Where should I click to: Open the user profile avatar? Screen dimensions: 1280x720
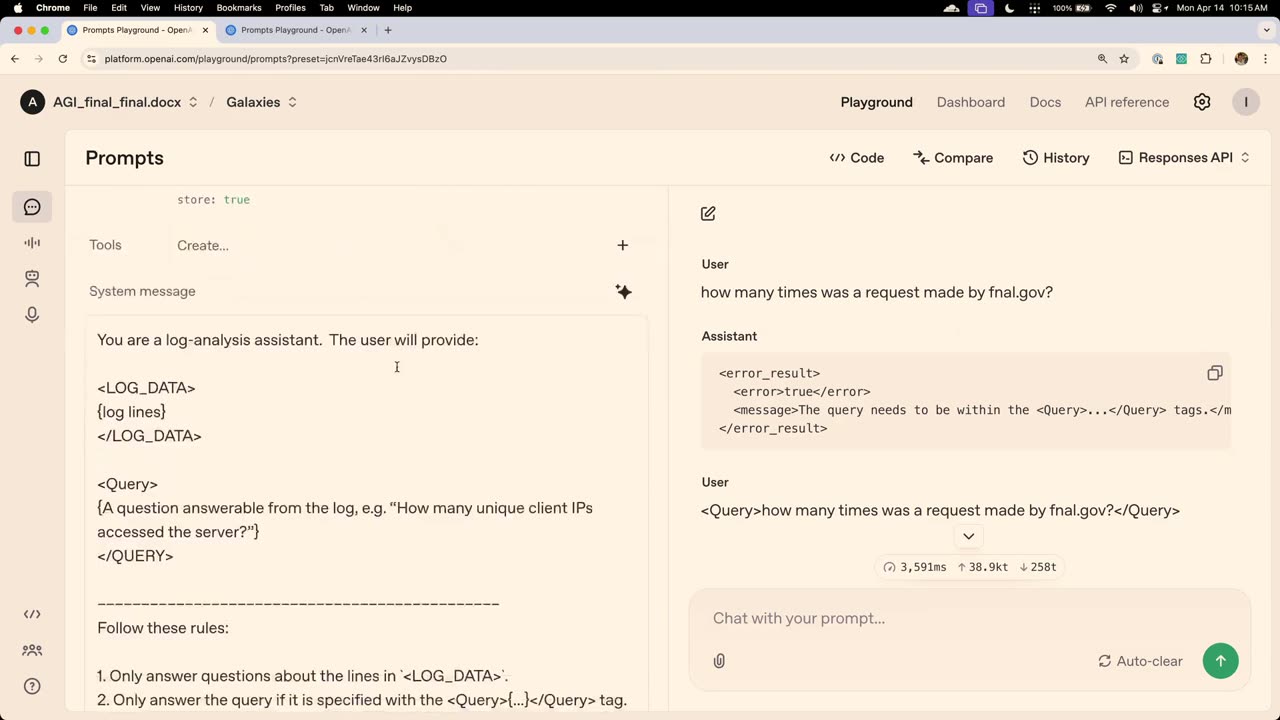point(1246,102)
